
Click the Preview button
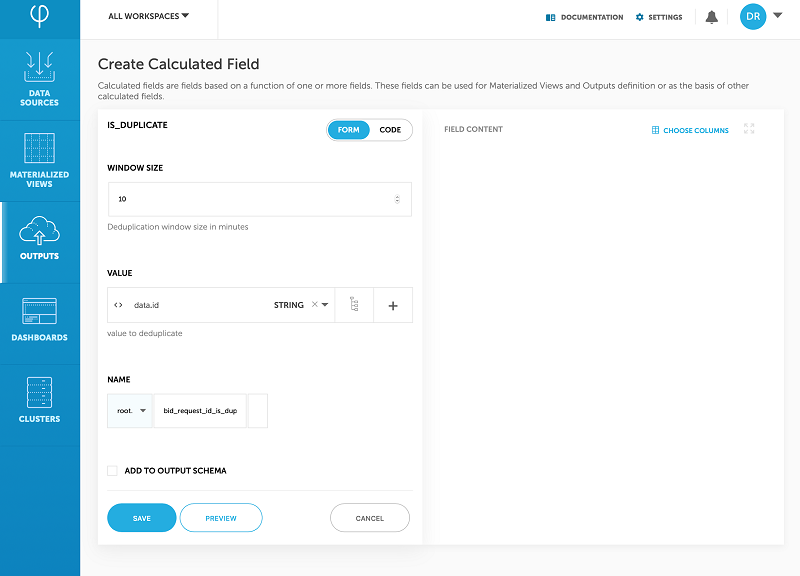(220, 517)
